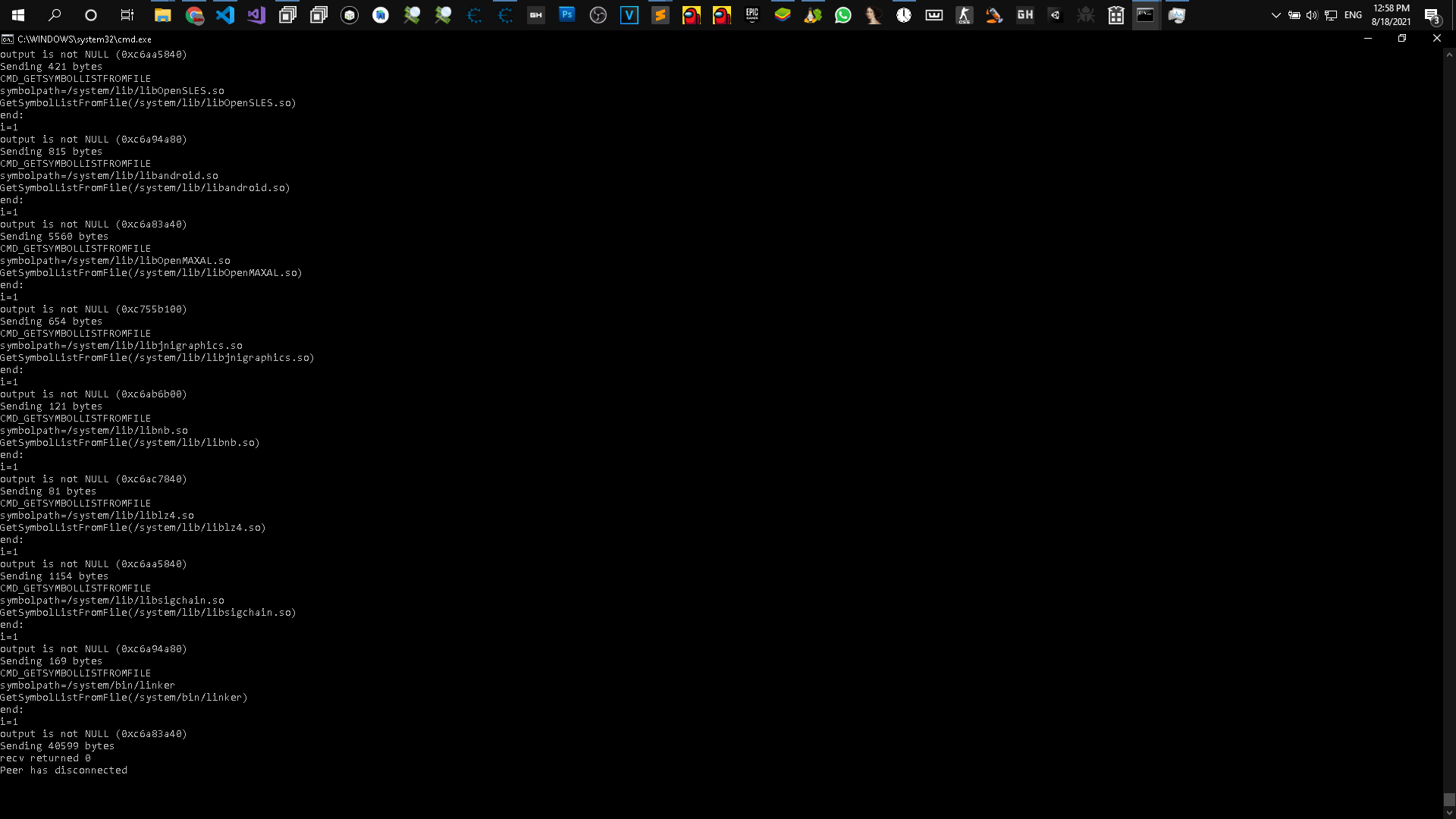The width and height of the screenshot is (1456, 819).
Task: Open Epic Games Launcher icon
Action: coord(752,14)
